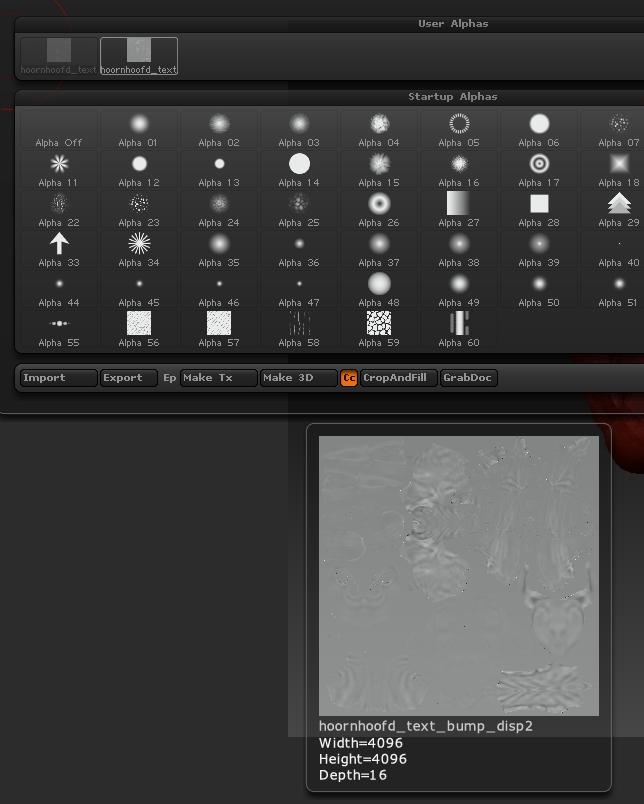
Task: Choose Alpha 47 alpha
Action: click(x=299, y=290)
